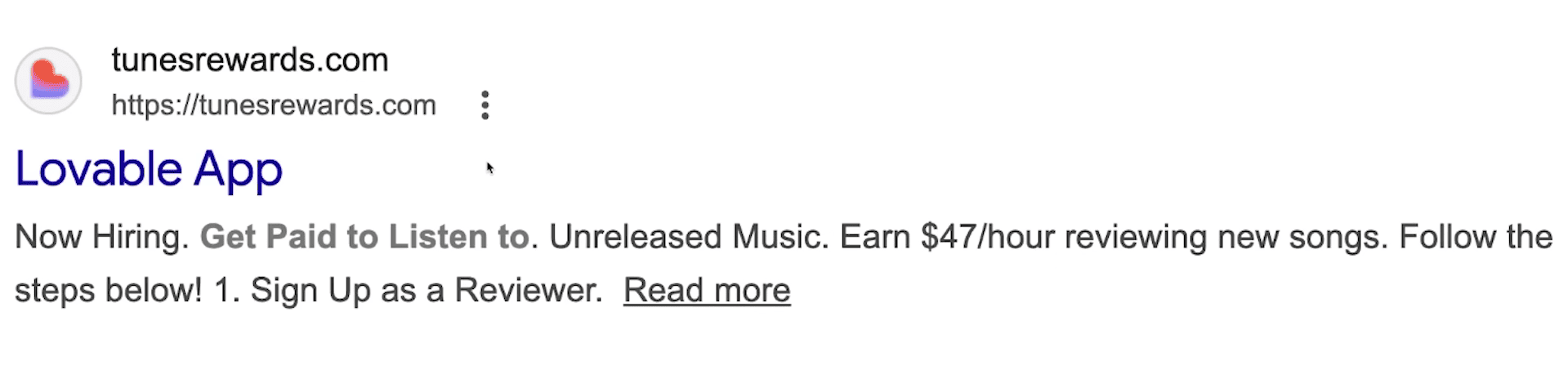The width and height of the screenshot is (1568, 383).
Task: Click the word "Earn" in the snippet
Action: tap(875, 237)
